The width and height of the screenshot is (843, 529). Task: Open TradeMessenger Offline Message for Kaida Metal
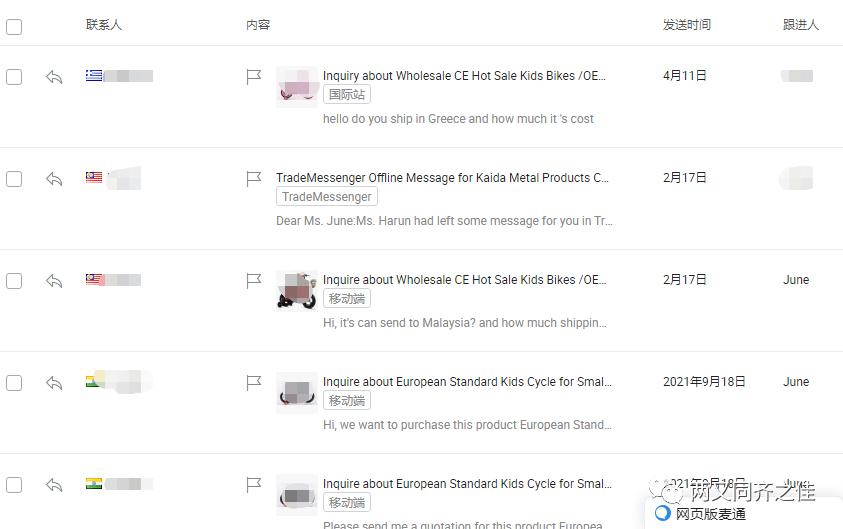click(442, 178)
